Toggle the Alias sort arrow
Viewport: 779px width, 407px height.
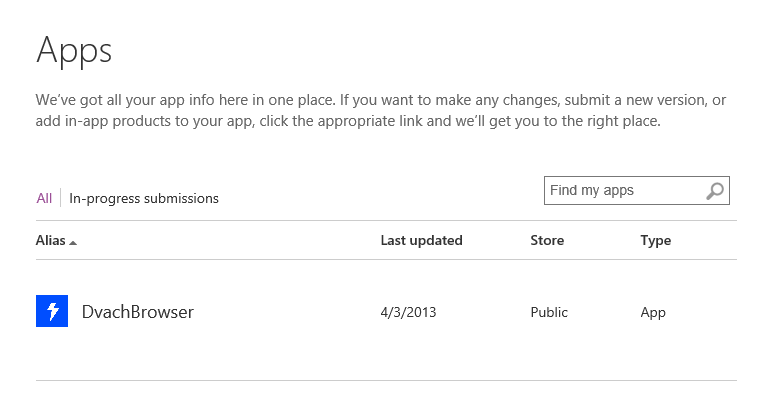[73, 243]
